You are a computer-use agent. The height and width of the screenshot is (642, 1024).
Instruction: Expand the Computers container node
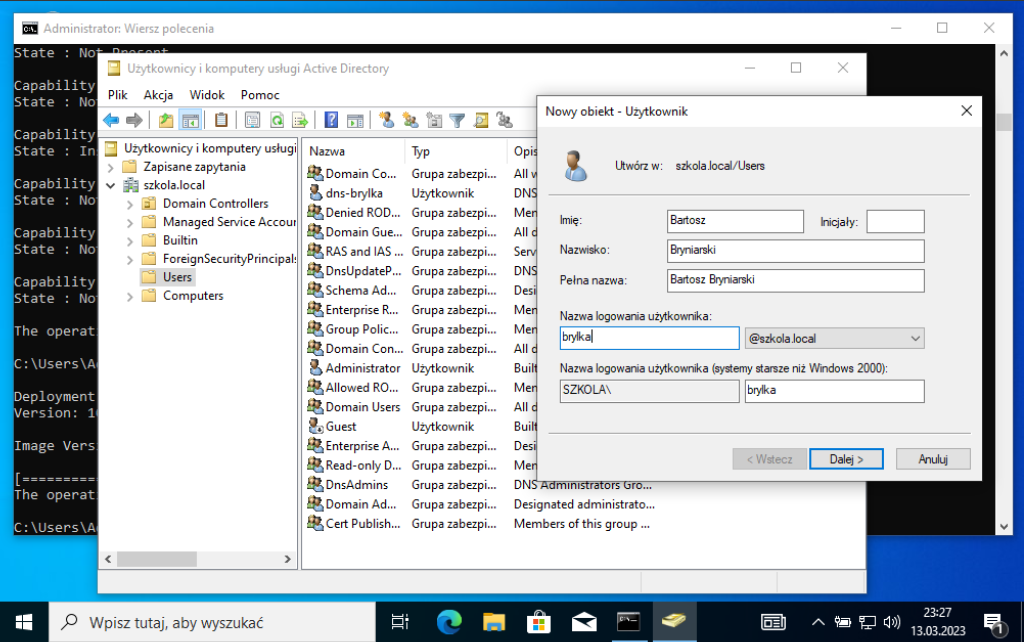point(129,297)
